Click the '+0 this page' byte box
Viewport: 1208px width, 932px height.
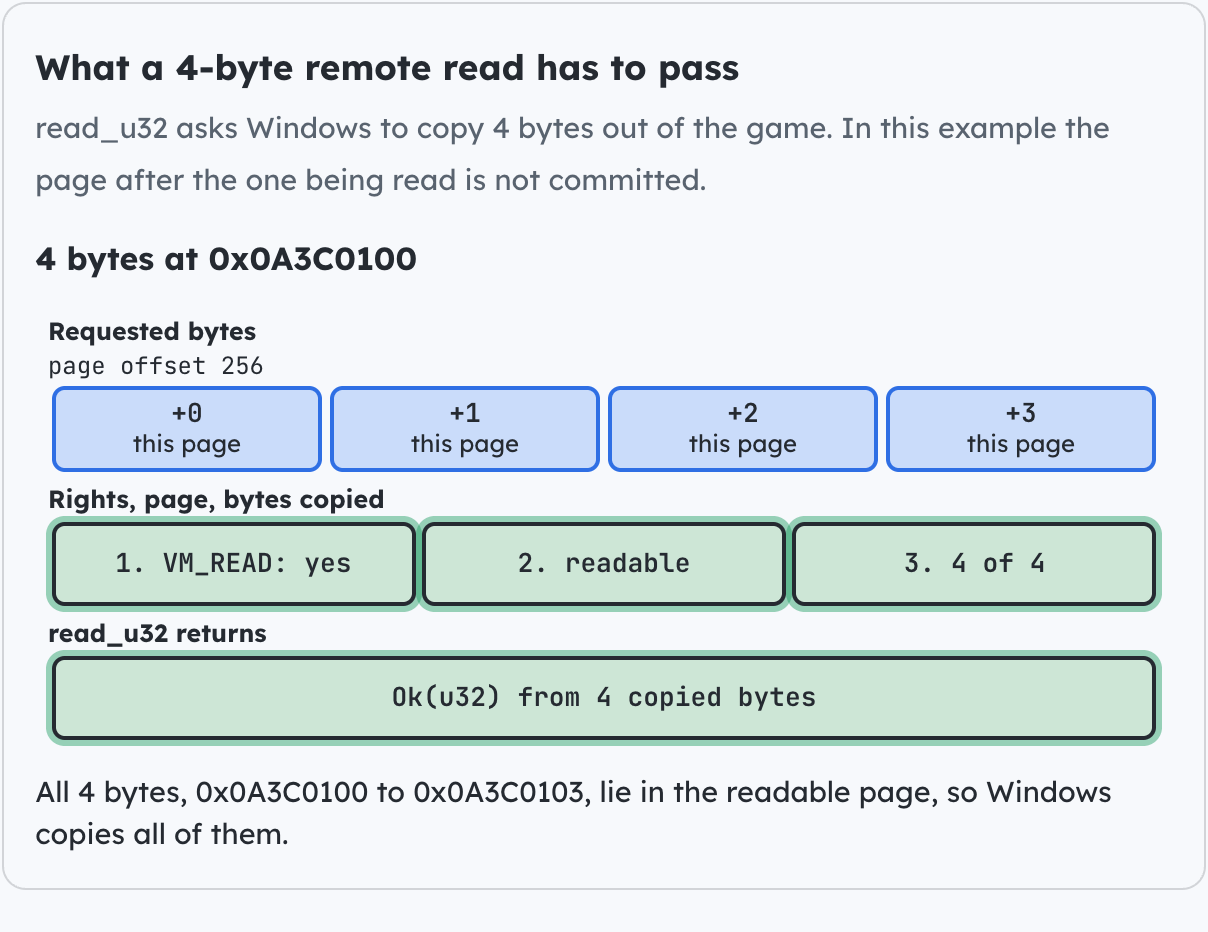[187, 429]
